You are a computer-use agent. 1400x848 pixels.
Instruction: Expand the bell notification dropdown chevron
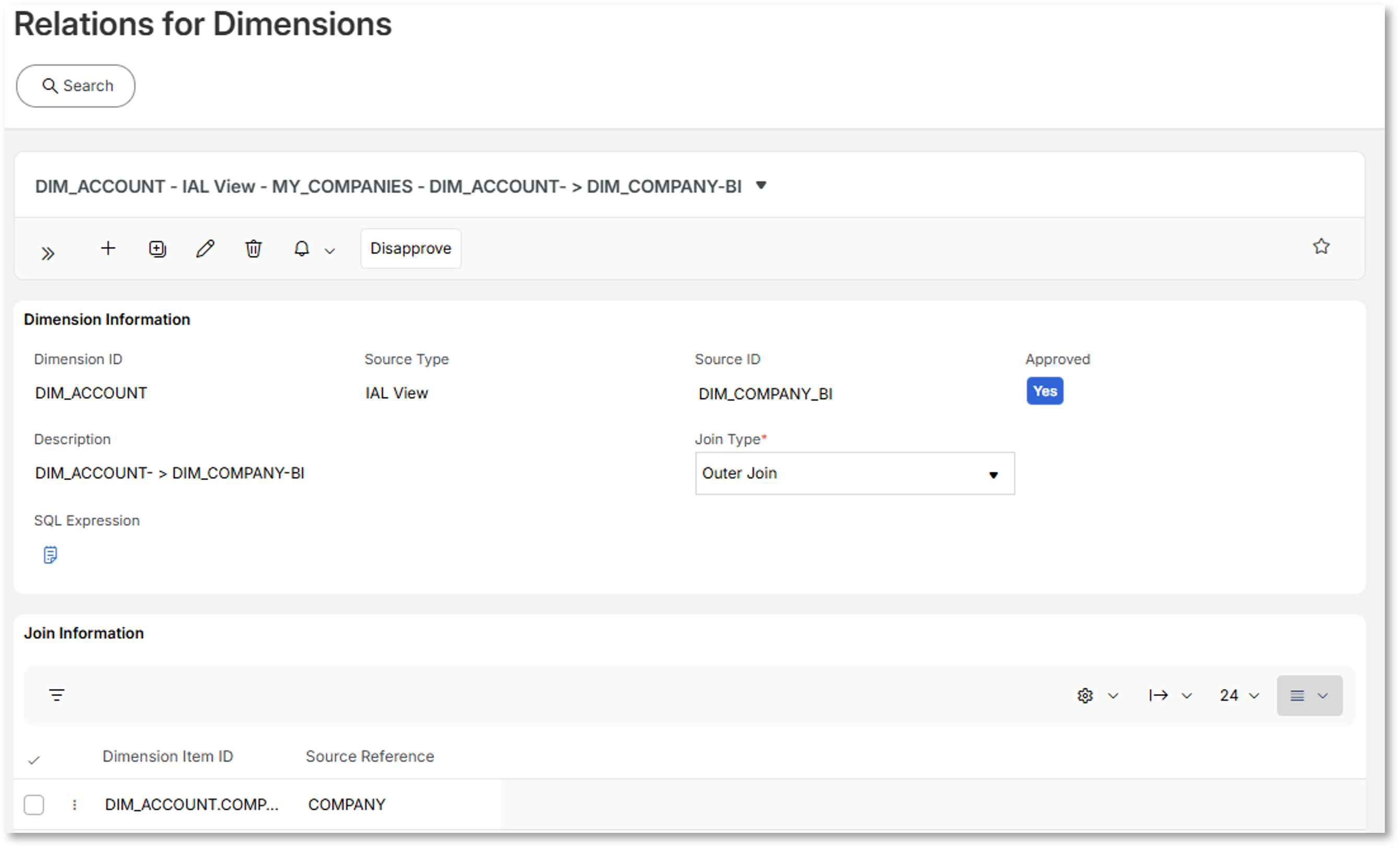(x=330, y=251)
